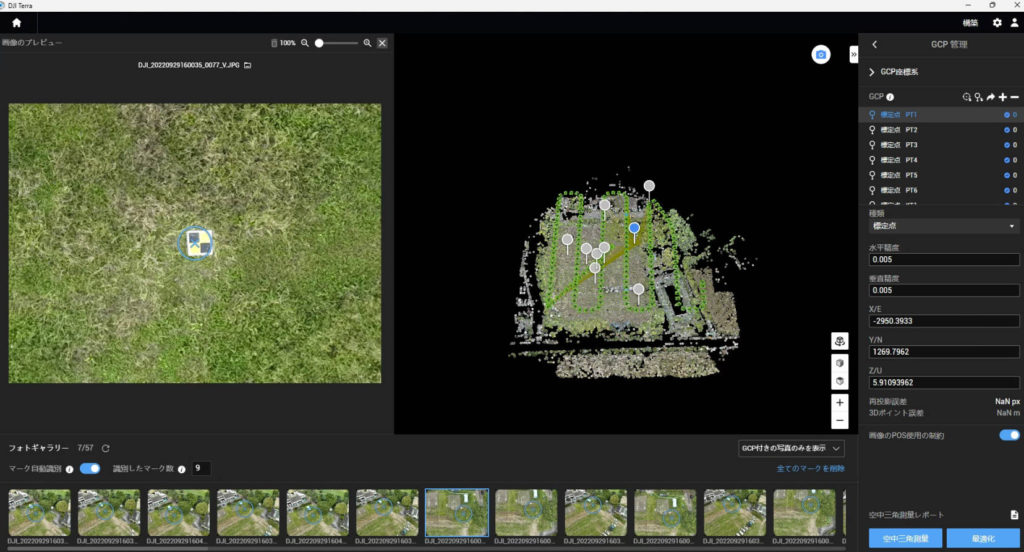Open image folder icon beside the filename
The width and height of the screenshot is (1024, 552).
pos(247,65)
